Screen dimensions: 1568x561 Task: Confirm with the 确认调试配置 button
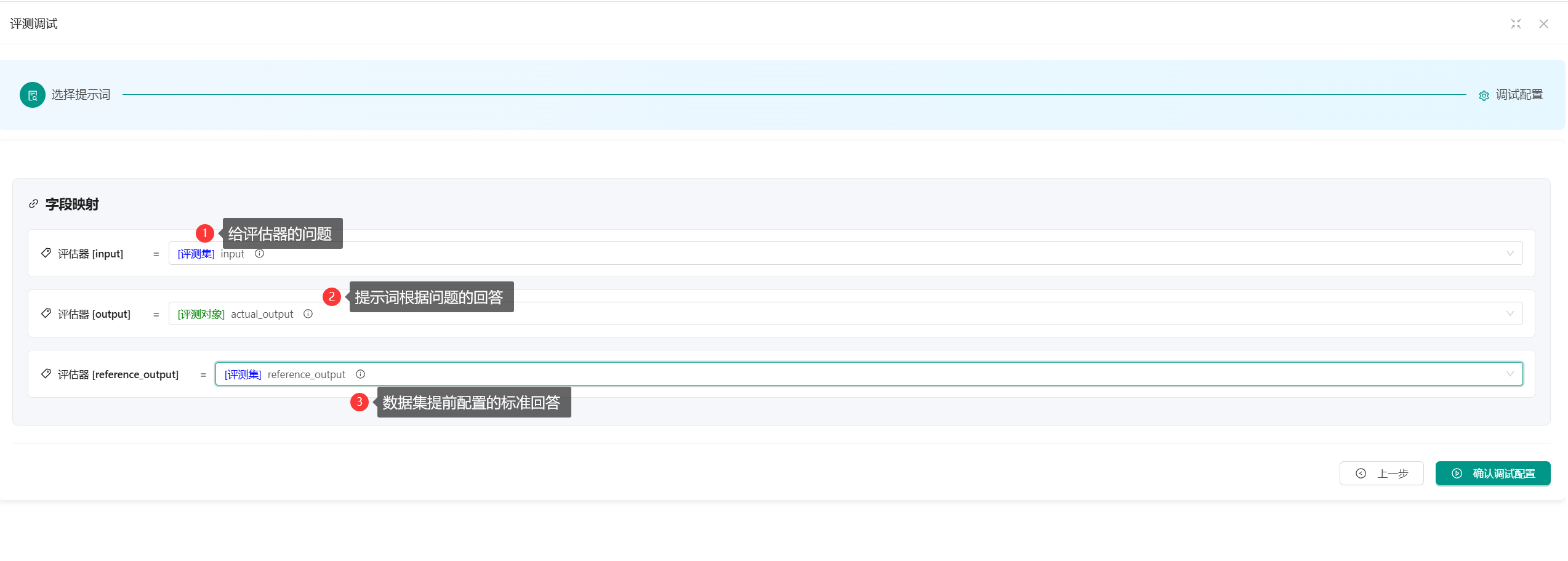(x=1492, y=474)
